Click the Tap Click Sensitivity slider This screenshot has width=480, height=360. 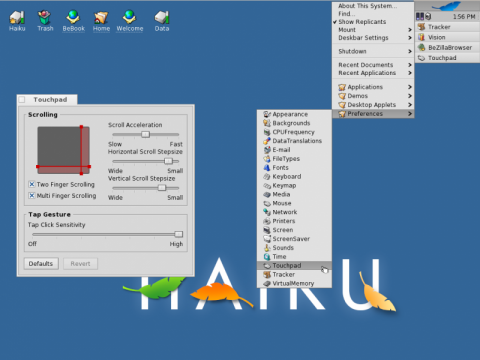pyautogui.click(x=107, y=234)
